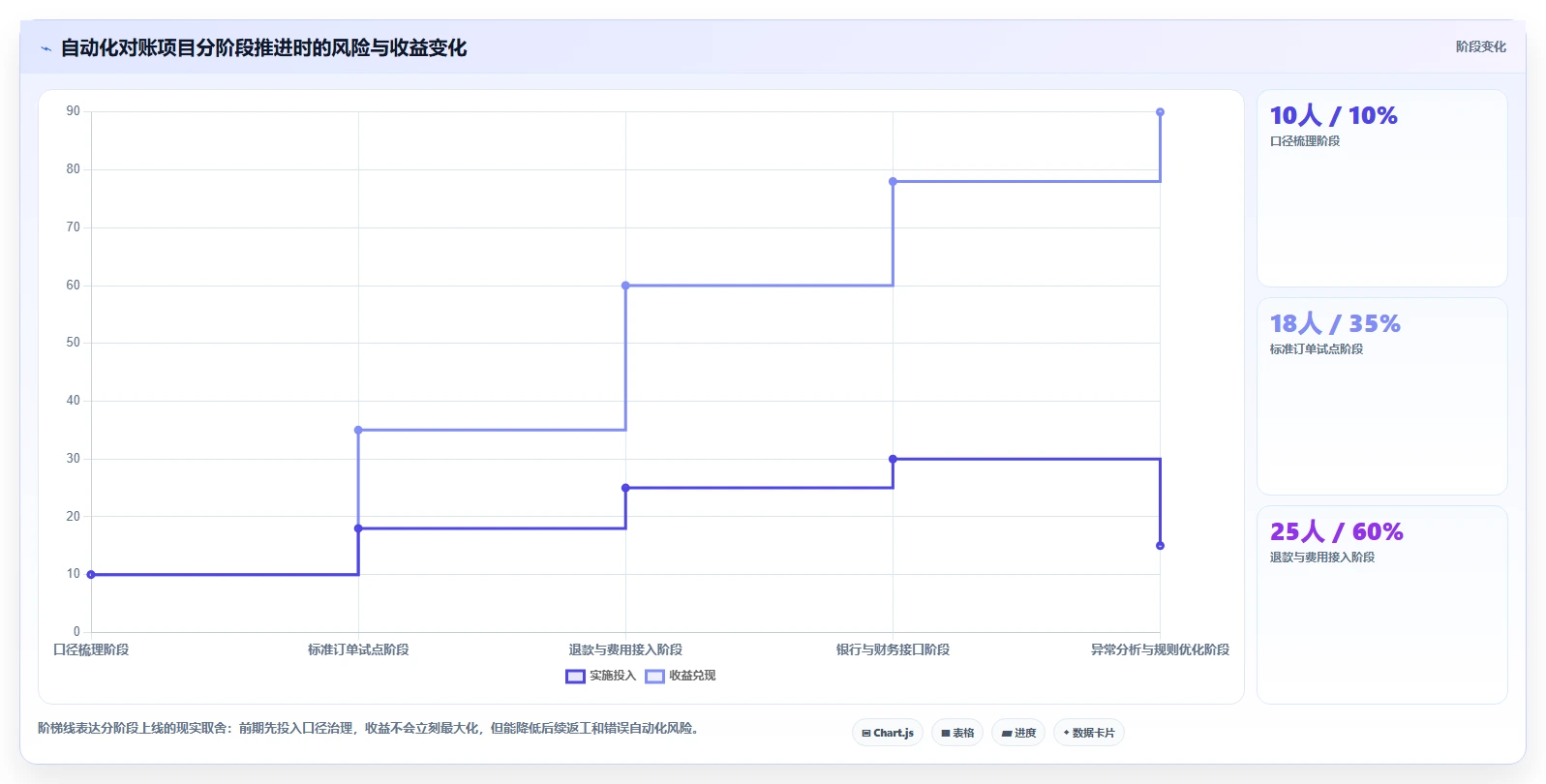
Task: Click the Chart.js tag pill
Action: (x=888, y=733)
